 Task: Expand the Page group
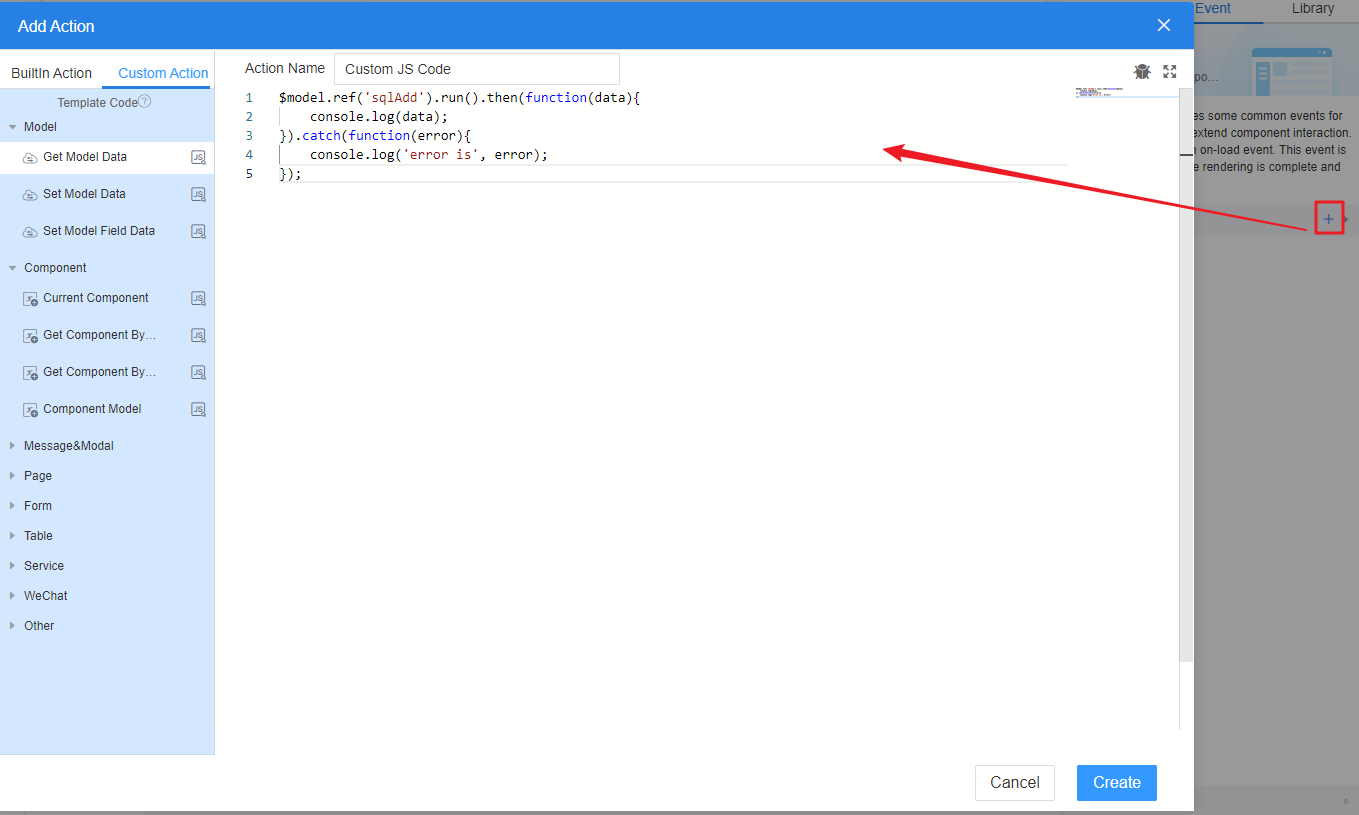click(13, 476)
